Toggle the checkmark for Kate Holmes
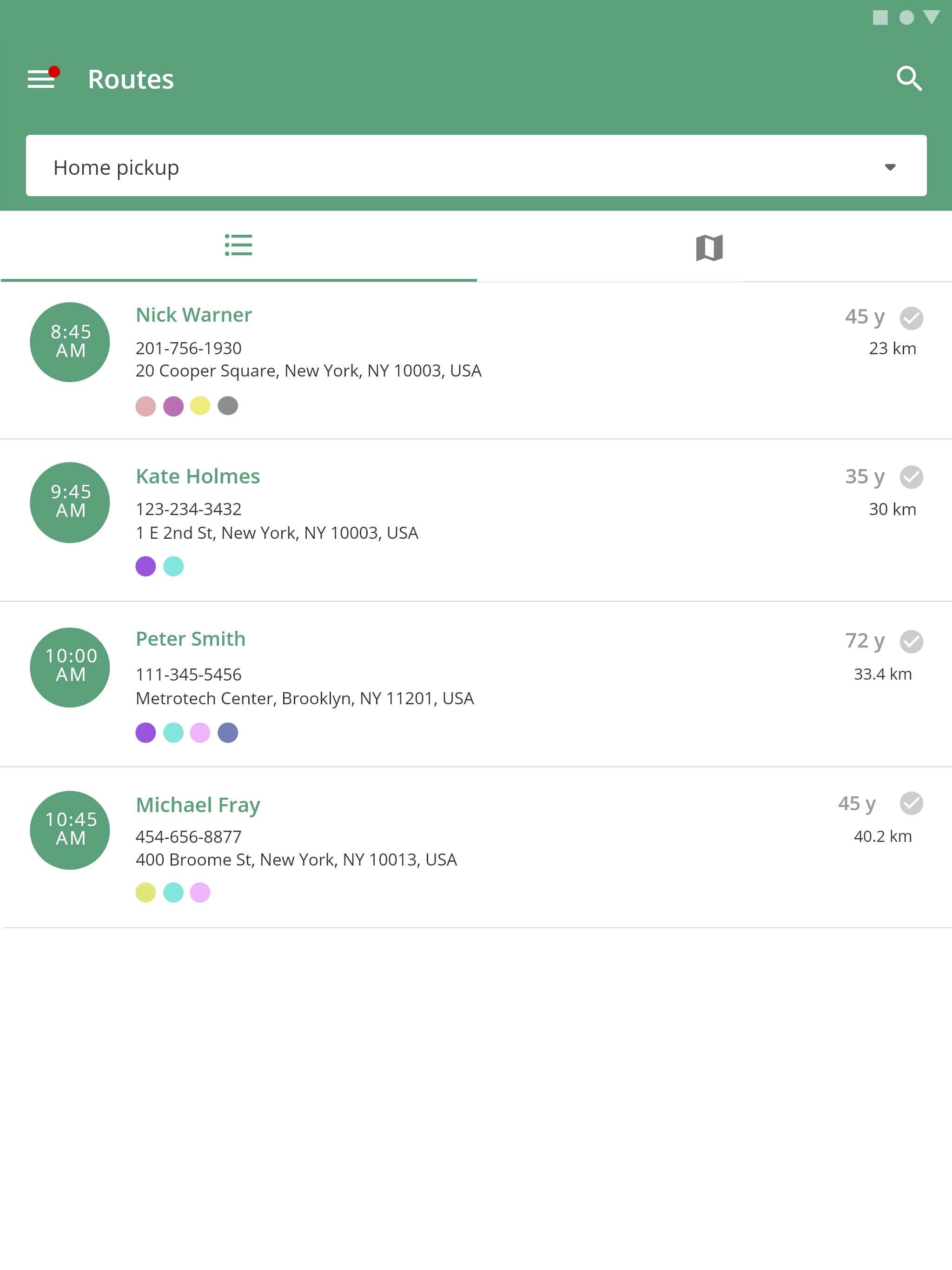Image resolution: width=952 pixels, height=1270 pixels. tap(911, 476)
